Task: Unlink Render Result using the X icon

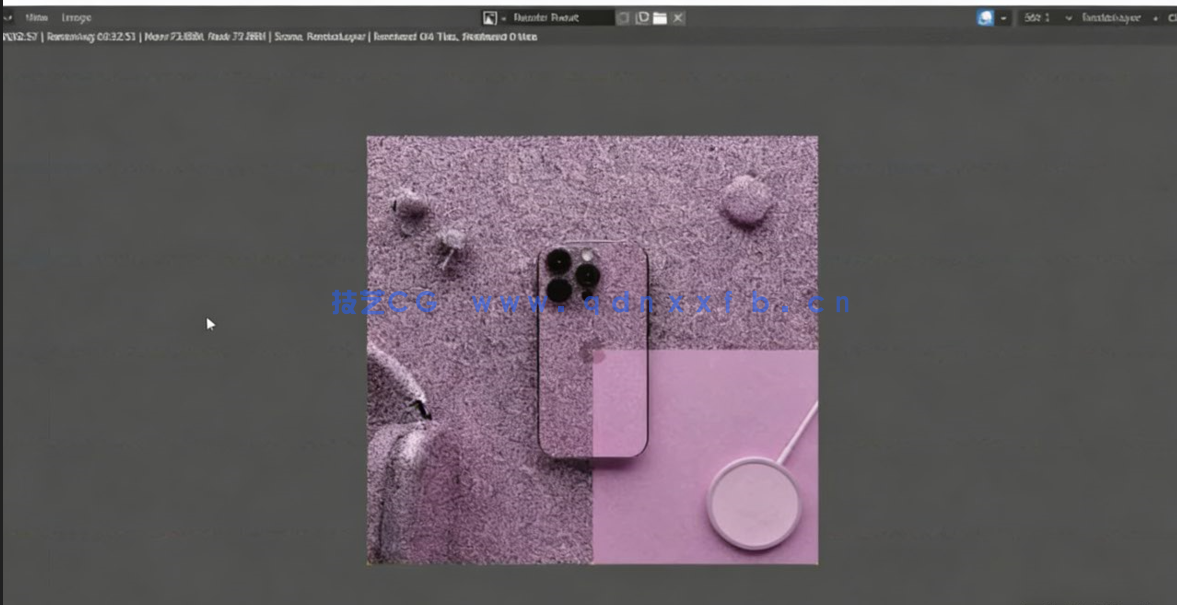Action: [x=677, y=17]
